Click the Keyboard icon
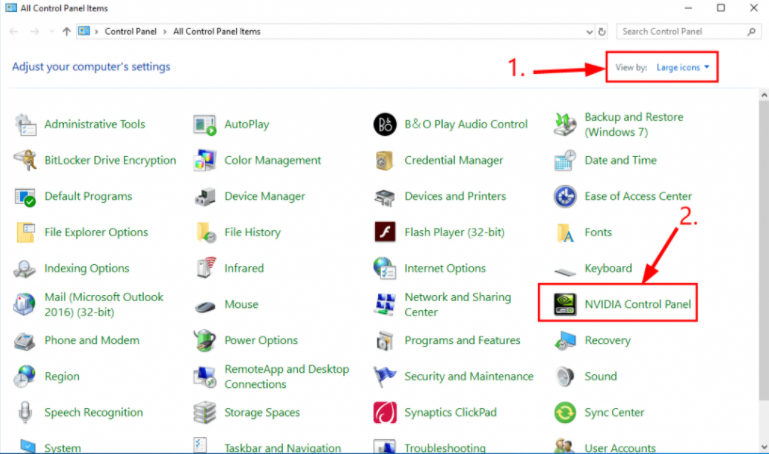 click(565, 271)
